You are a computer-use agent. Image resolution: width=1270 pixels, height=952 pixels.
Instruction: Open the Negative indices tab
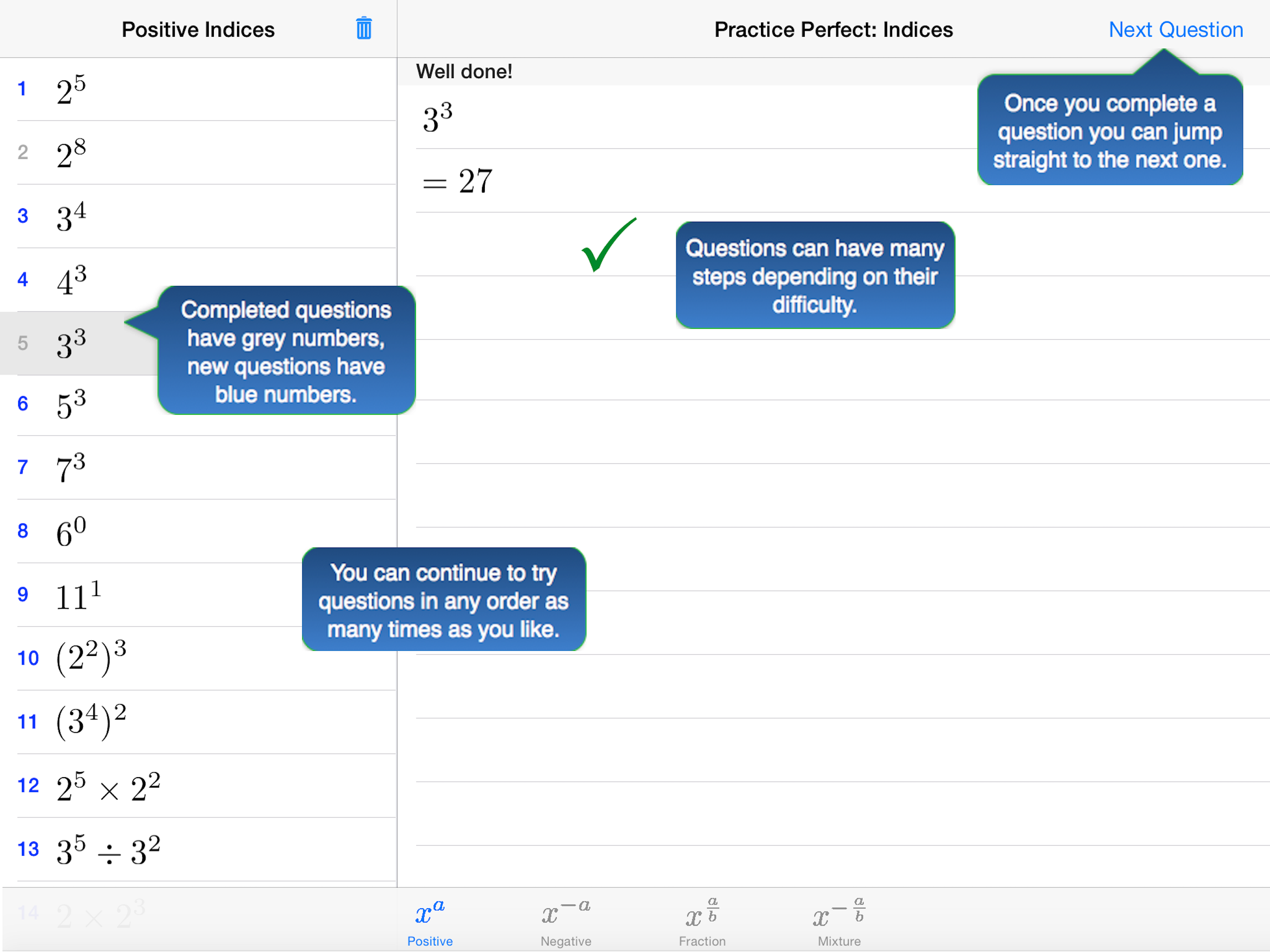tap(566, 923)
